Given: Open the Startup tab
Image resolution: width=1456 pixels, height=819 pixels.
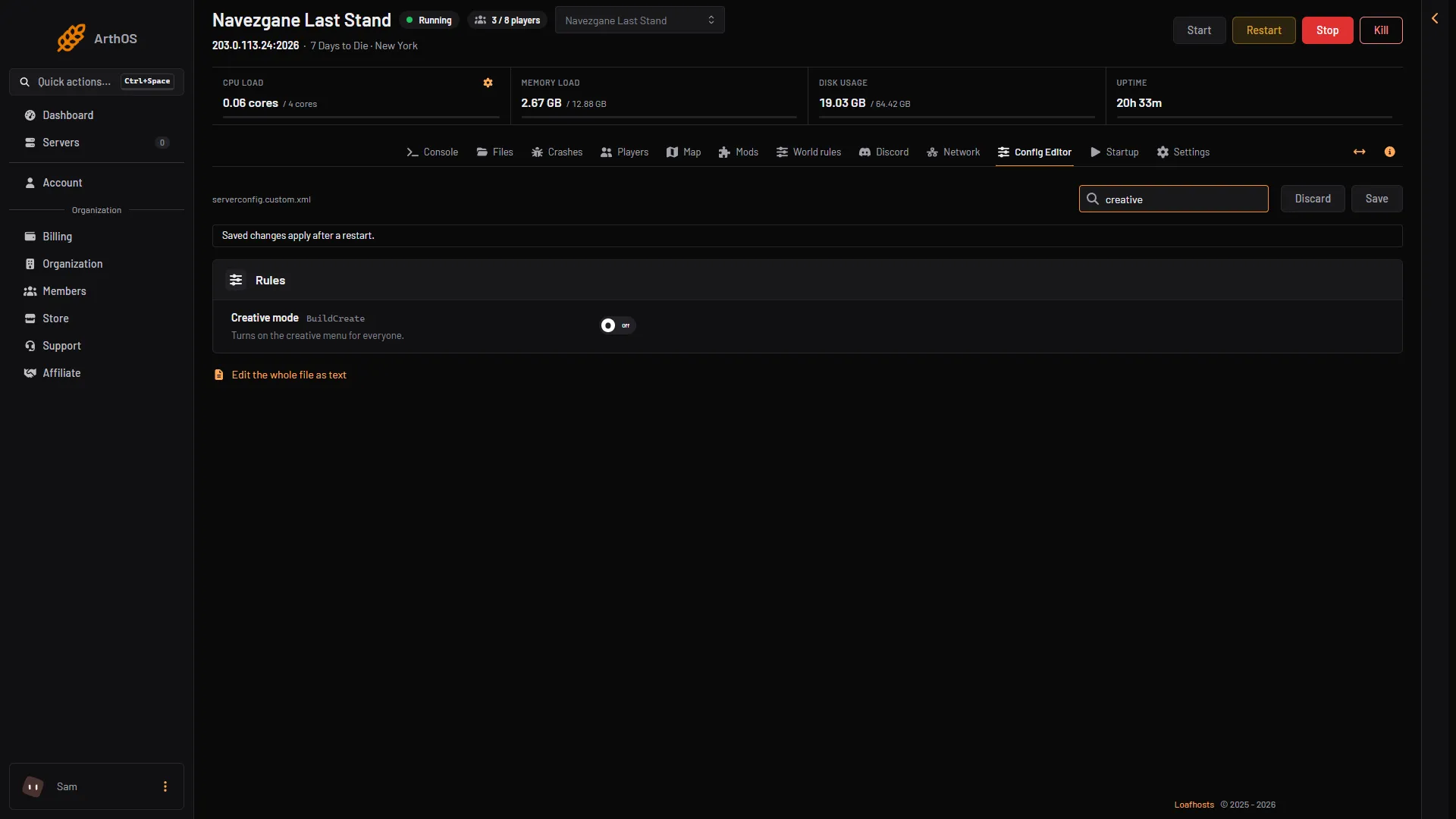Looking at the screenshot, I should pyautogui.click(x=1114, y=152).
